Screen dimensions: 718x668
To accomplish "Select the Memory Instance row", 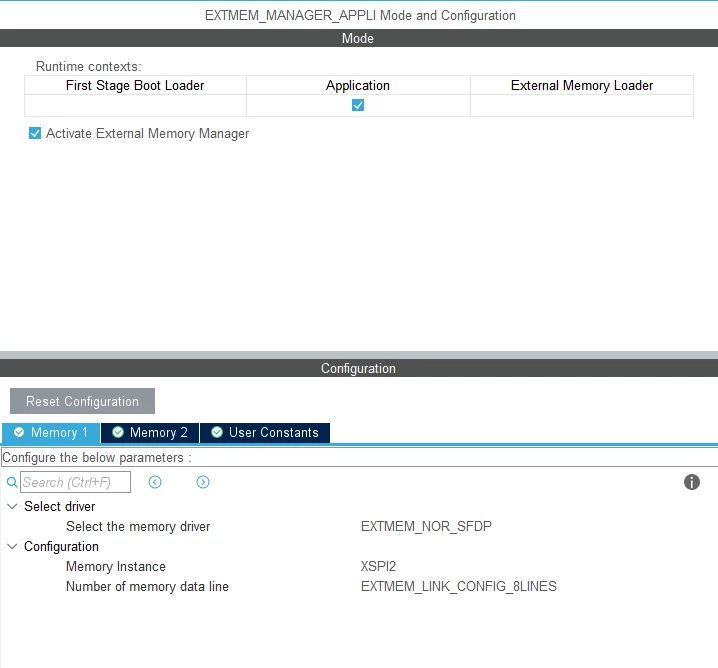I will point(359,566).
